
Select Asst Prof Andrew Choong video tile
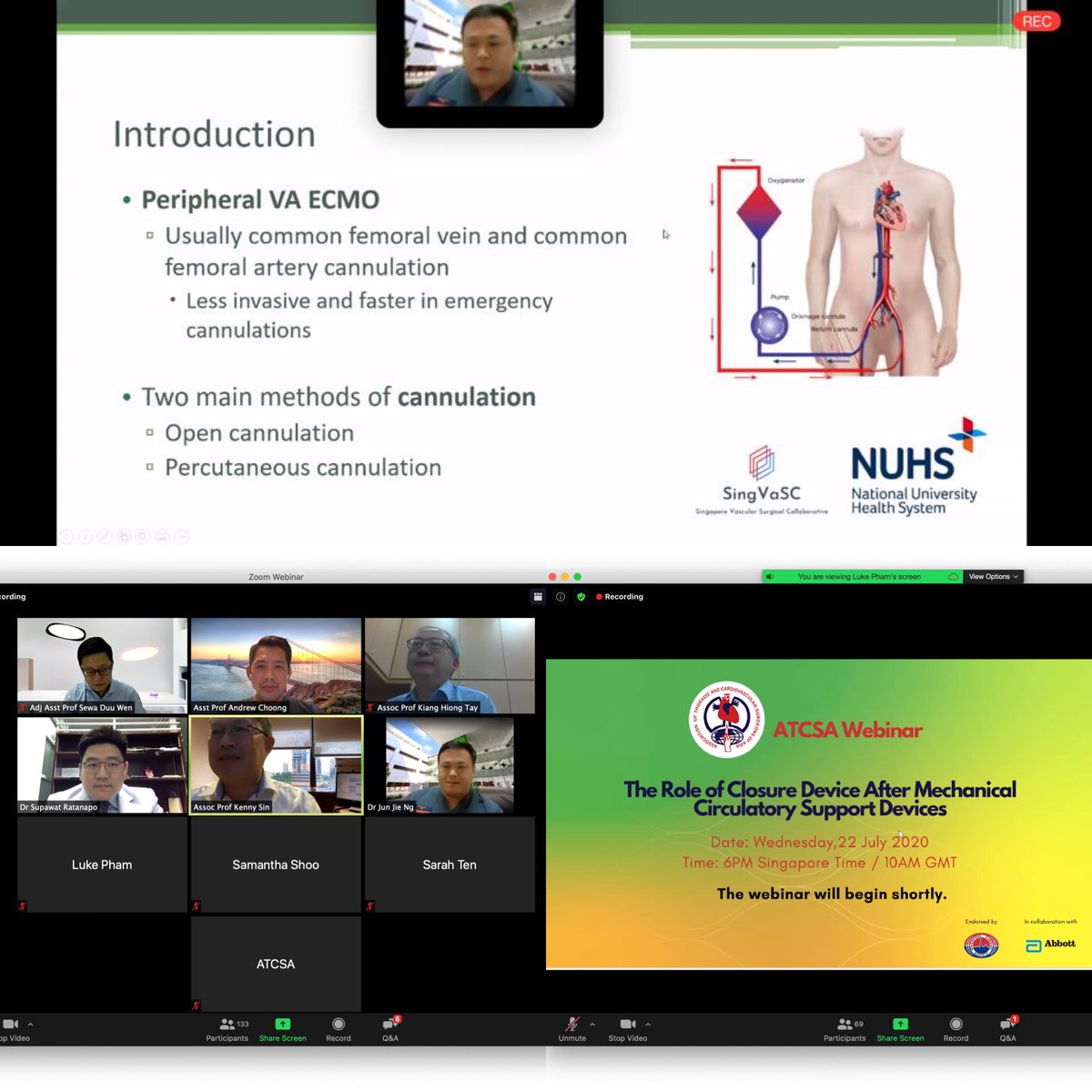[x=276, y=665]
